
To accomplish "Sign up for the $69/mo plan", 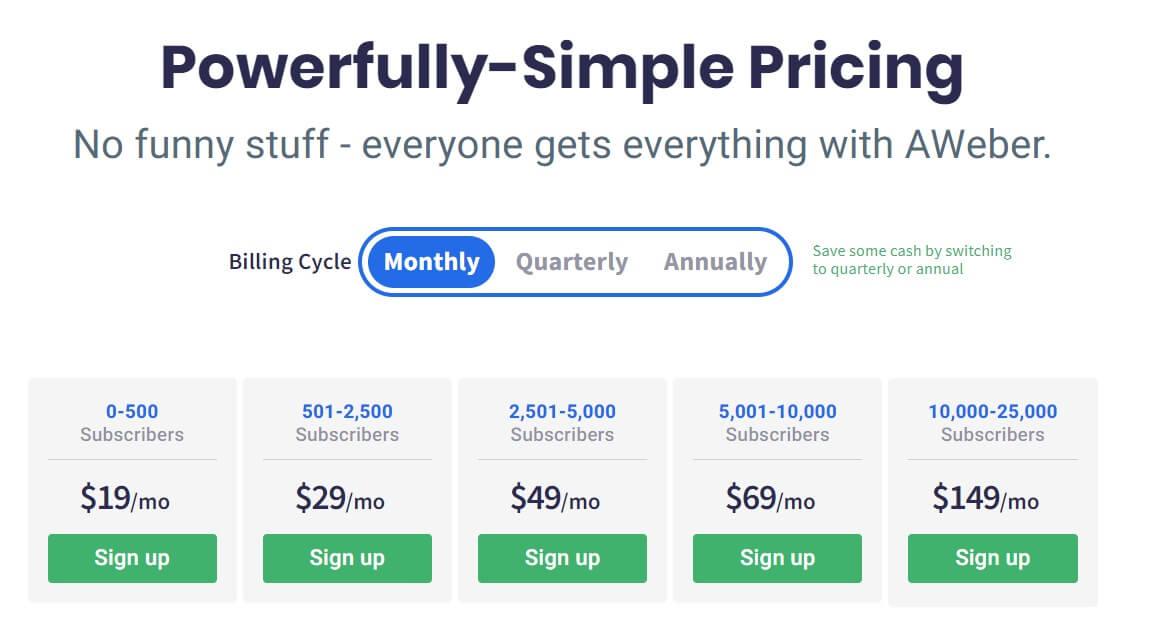I will pos(777,558).
